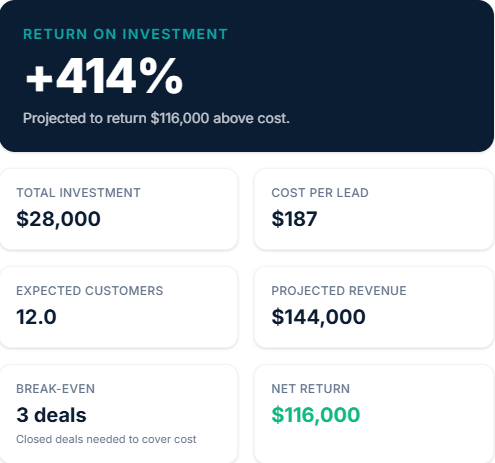Select the Net Return label

(x=311, y=389)
